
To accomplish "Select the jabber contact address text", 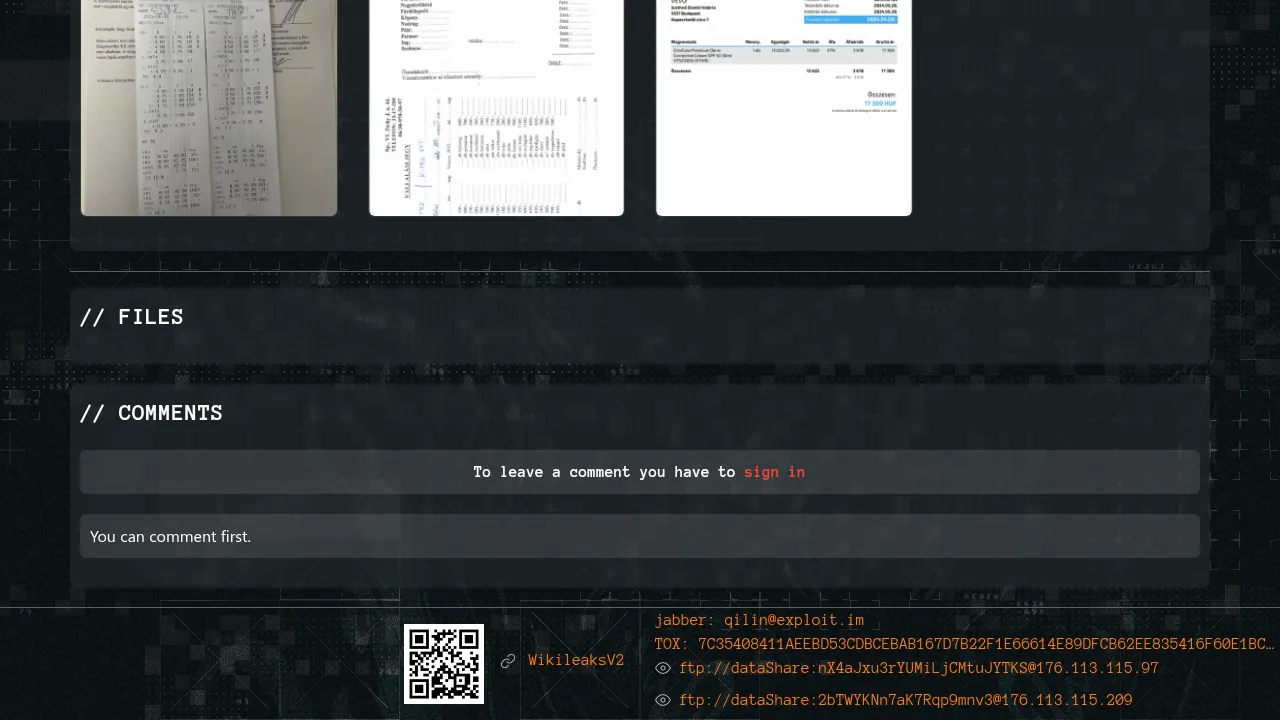I will pyautogui.click(x=759, y=621).
